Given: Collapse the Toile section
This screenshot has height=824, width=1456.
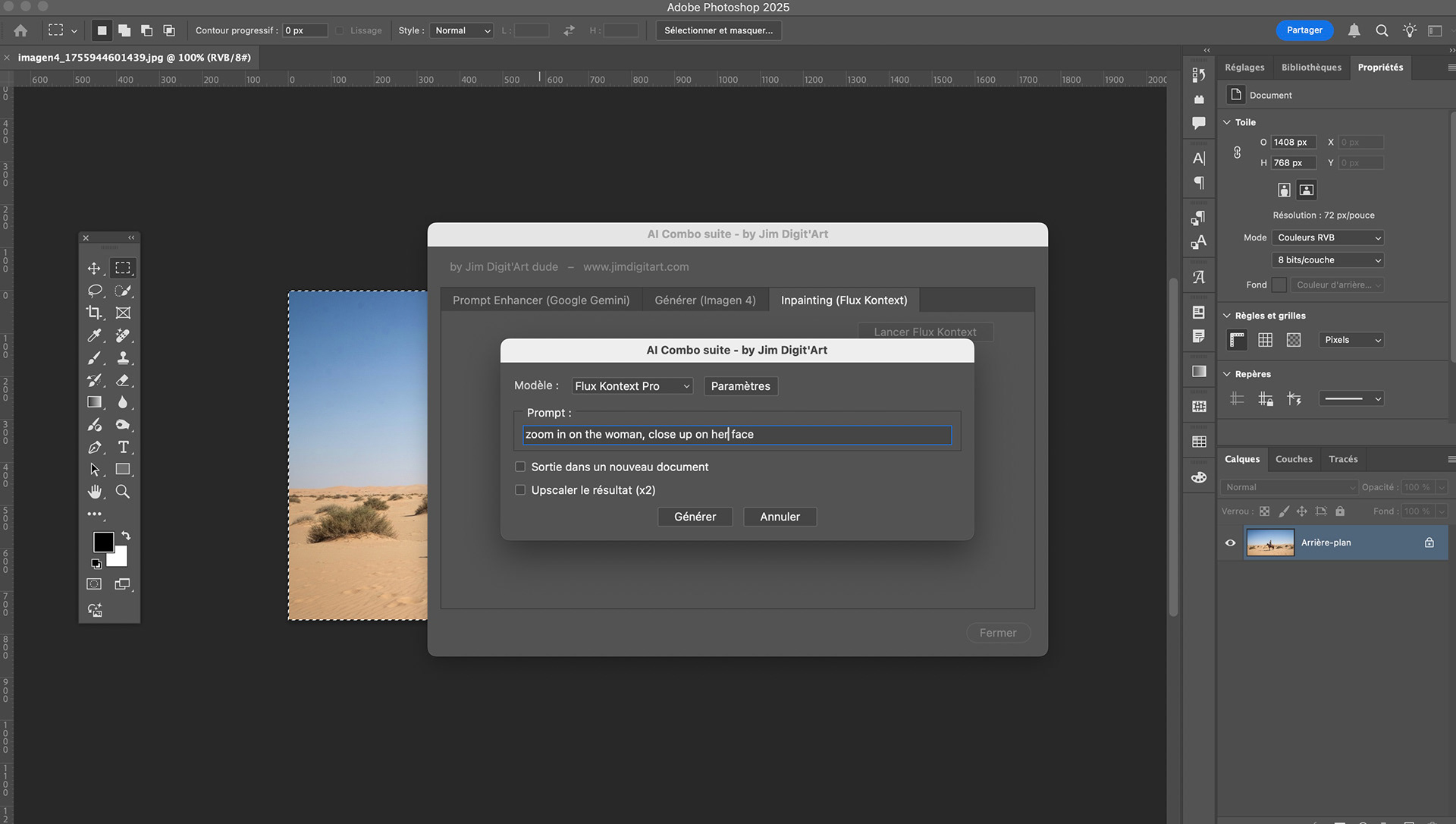Looking at the screenshot, I should pyautogui.click(x=1227, y=122).
